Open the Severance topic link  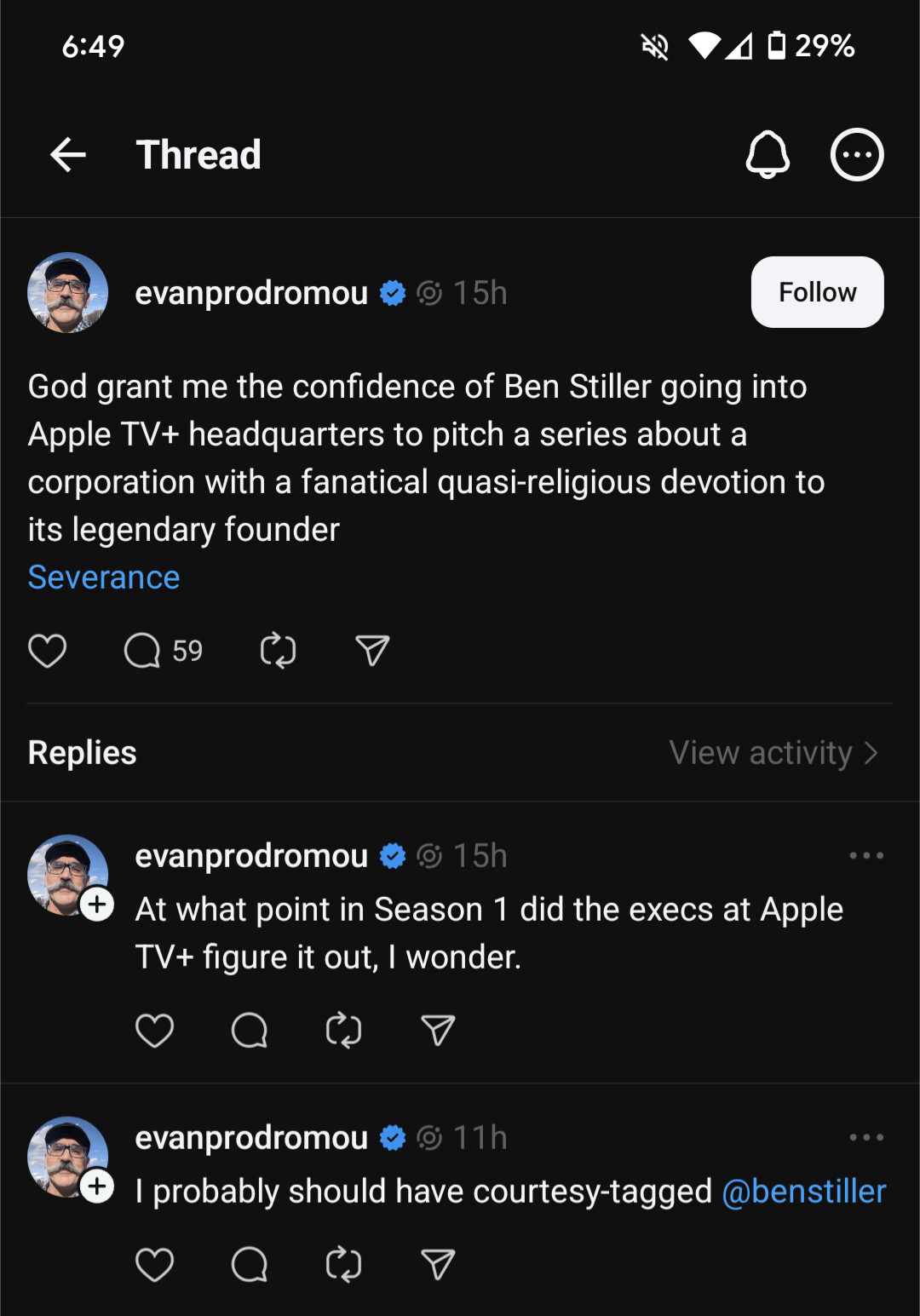[x=104, y=578]
